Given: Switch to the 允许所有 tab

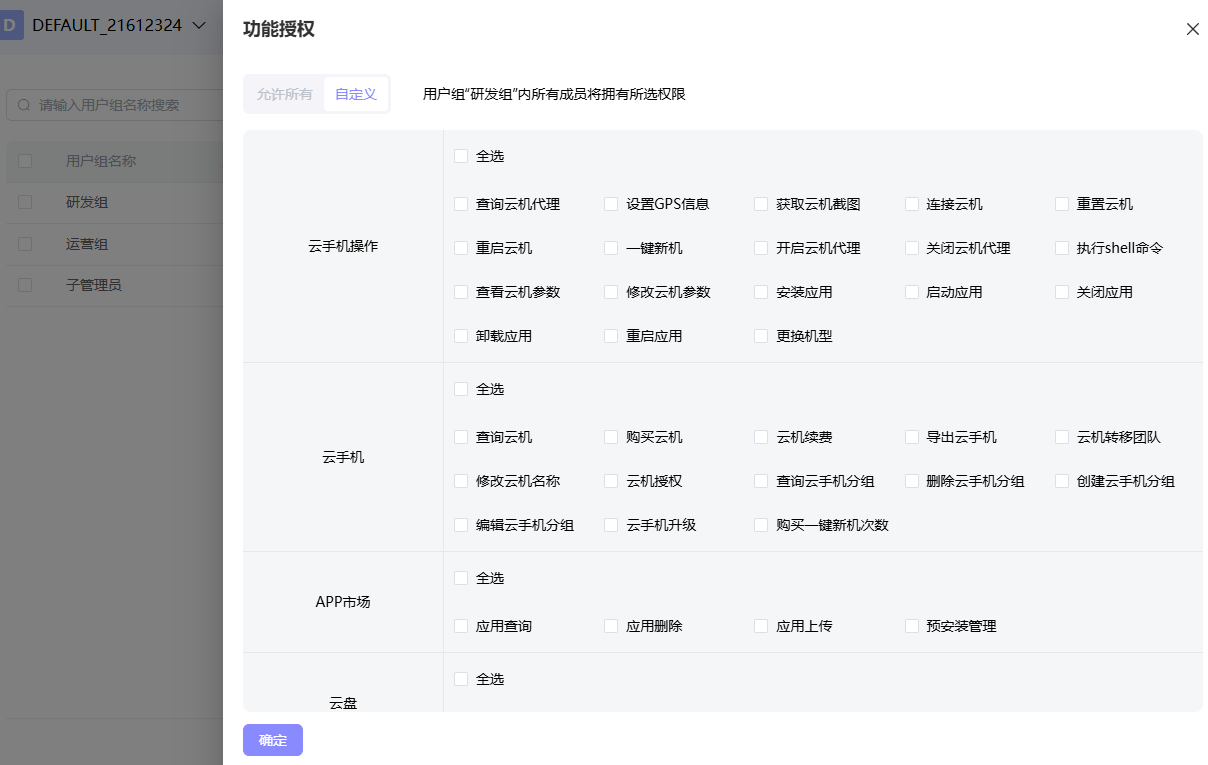Looking at the screenshot, I should (x=284, y=94).
